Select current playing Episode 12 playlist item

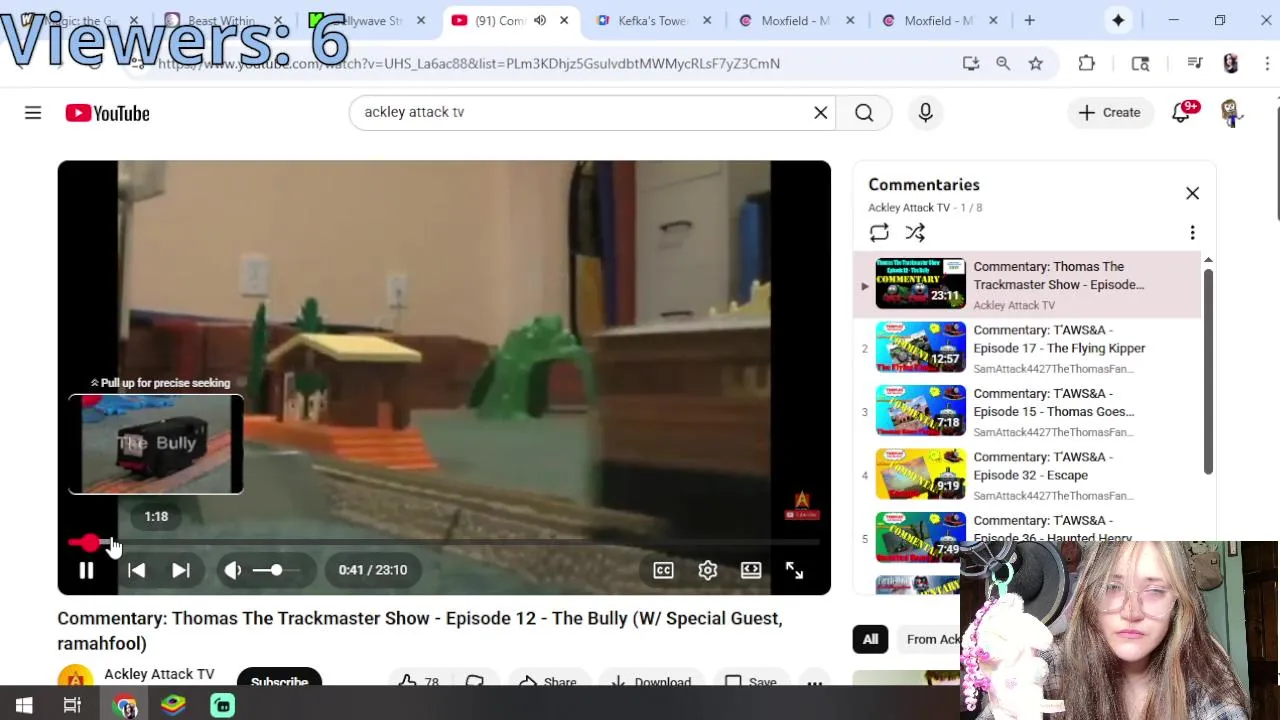[1028, 284]
